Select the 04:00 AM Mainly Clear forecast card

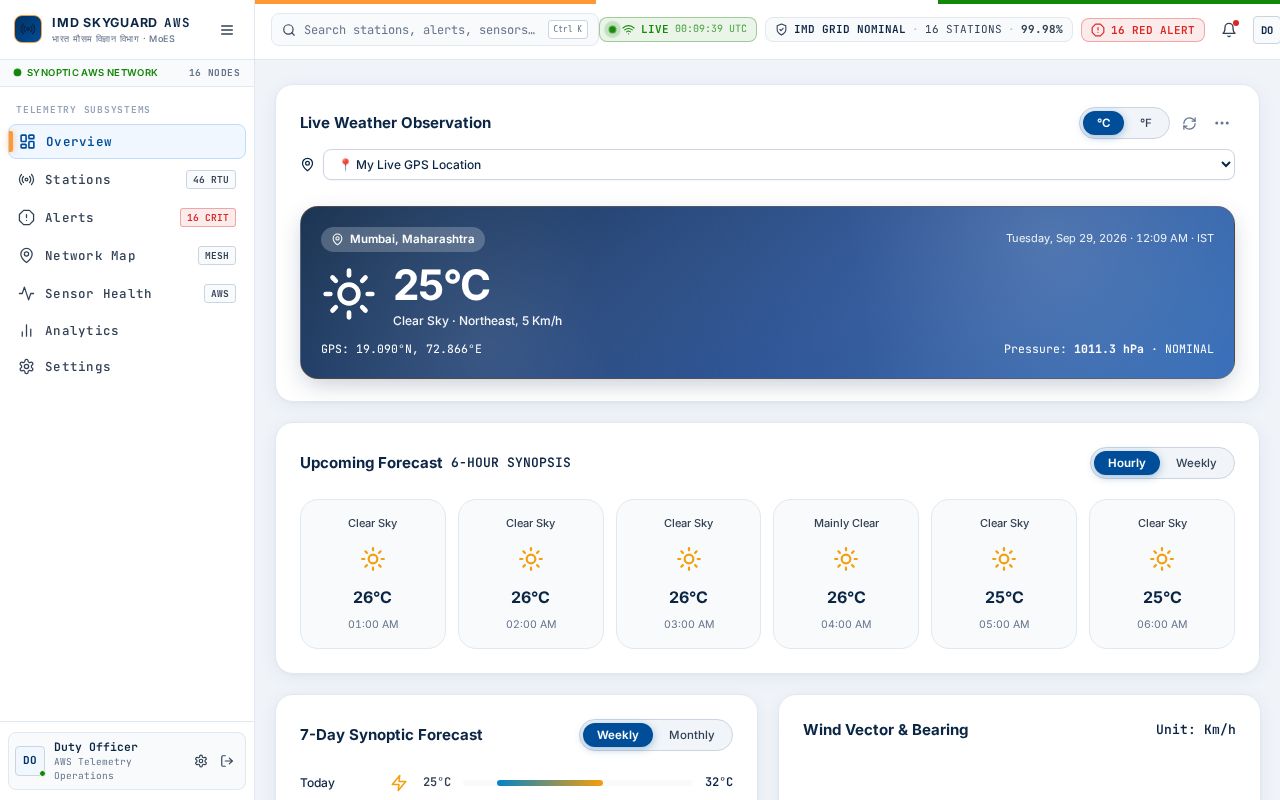point(846,574)
